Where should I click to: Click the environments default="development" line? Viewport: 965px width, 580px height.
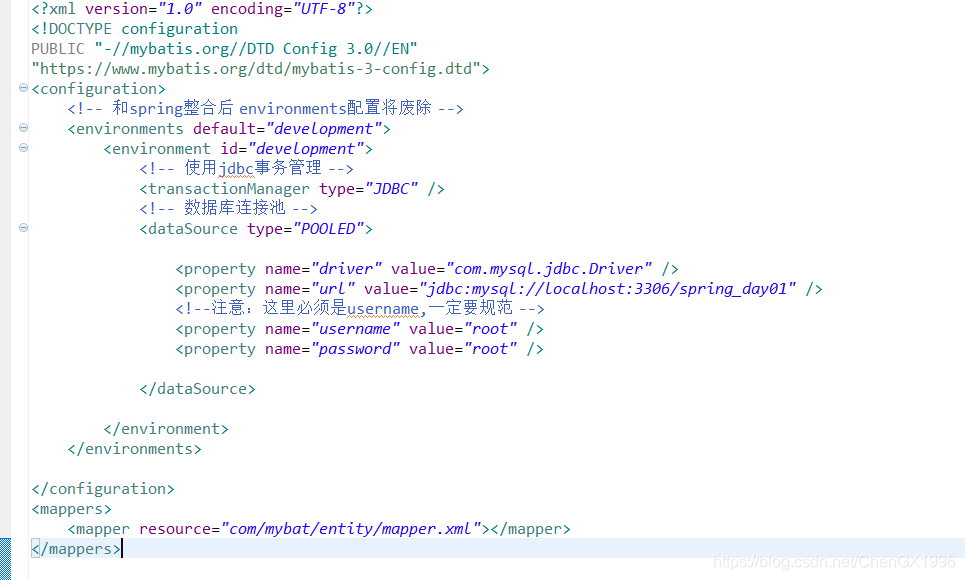click(x=229, y=129)
